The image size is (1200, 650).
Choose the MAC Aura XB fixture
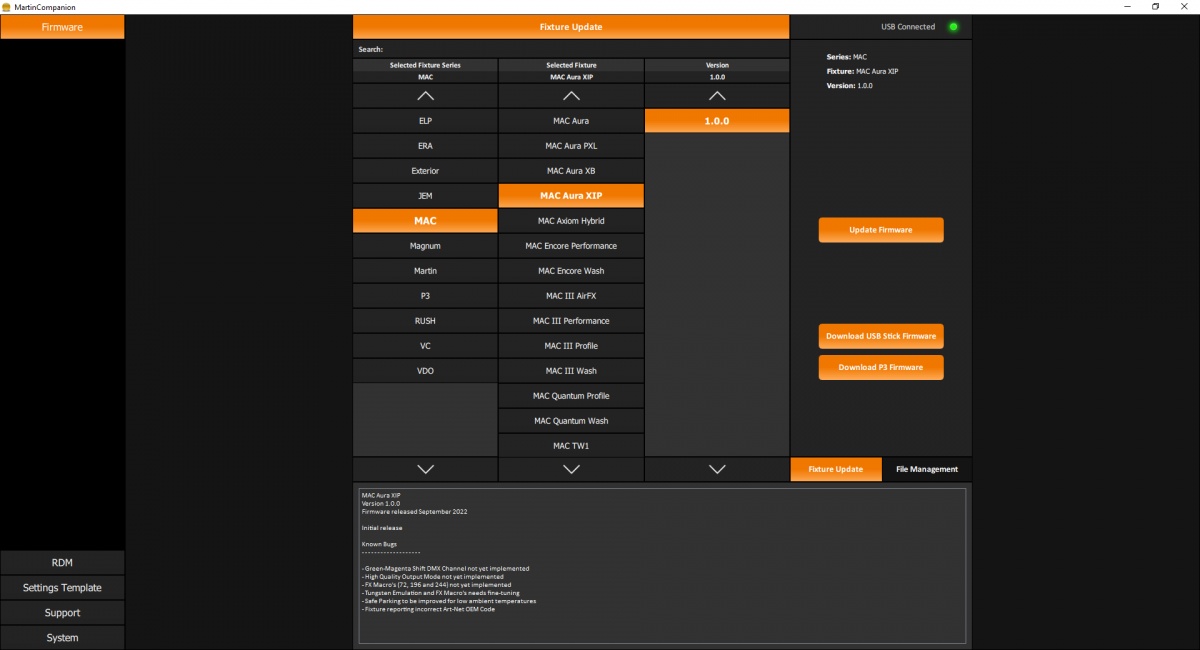(571, 171)
